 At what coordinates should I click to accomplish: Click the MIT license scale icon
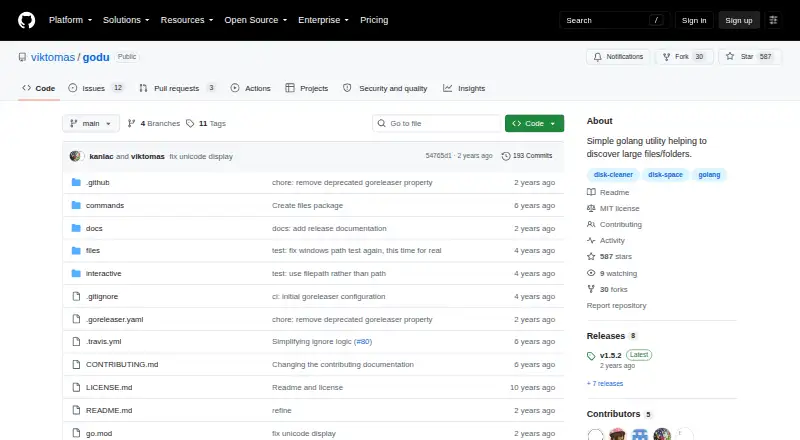(x=591, y=208)
